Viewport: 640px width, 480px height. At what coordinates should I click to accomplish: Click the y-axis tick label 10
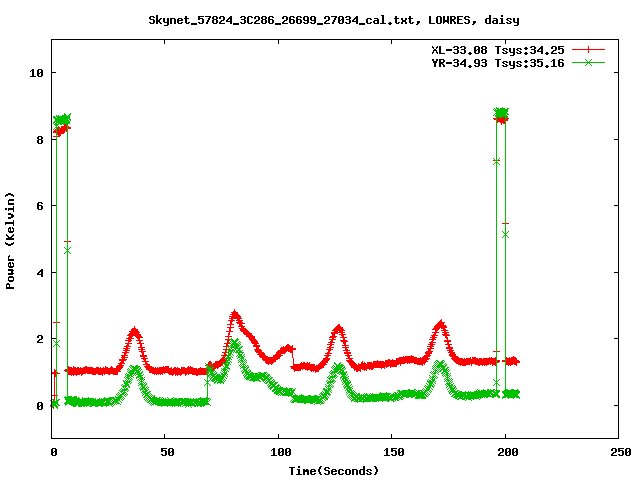(x=36, y=73)
